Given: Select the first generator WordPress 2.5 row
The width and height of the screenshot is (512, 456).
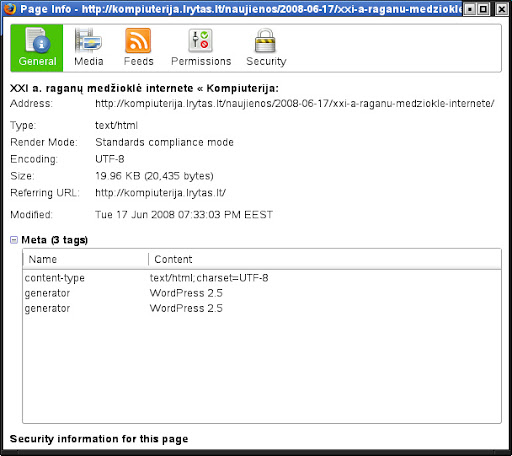Looking at the screenshot, I should [262, 293].
